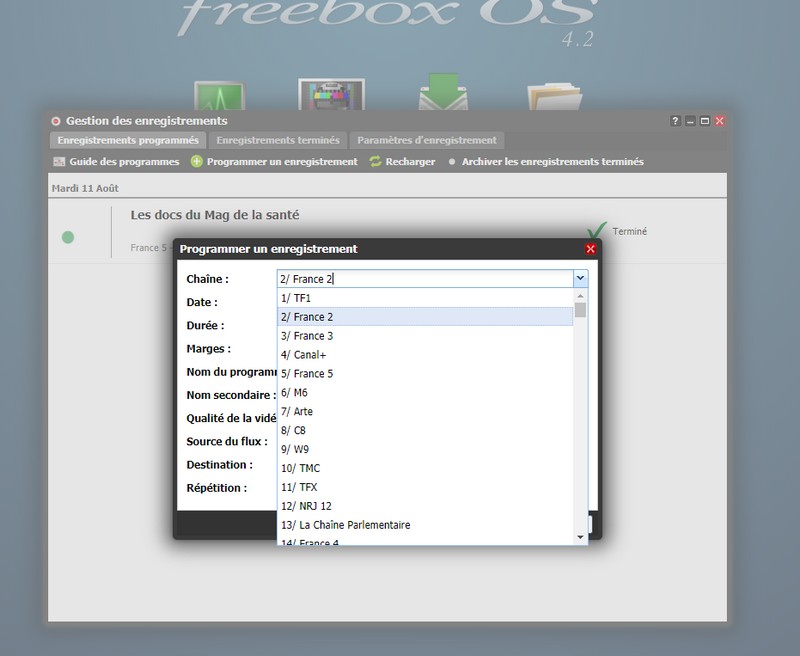Select 1/ TF1 channel

[426, 298]
